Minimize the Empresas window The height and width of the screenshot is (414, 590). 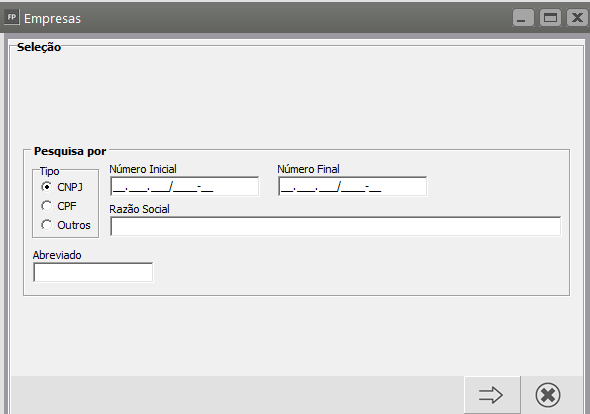tap(523, 18)
